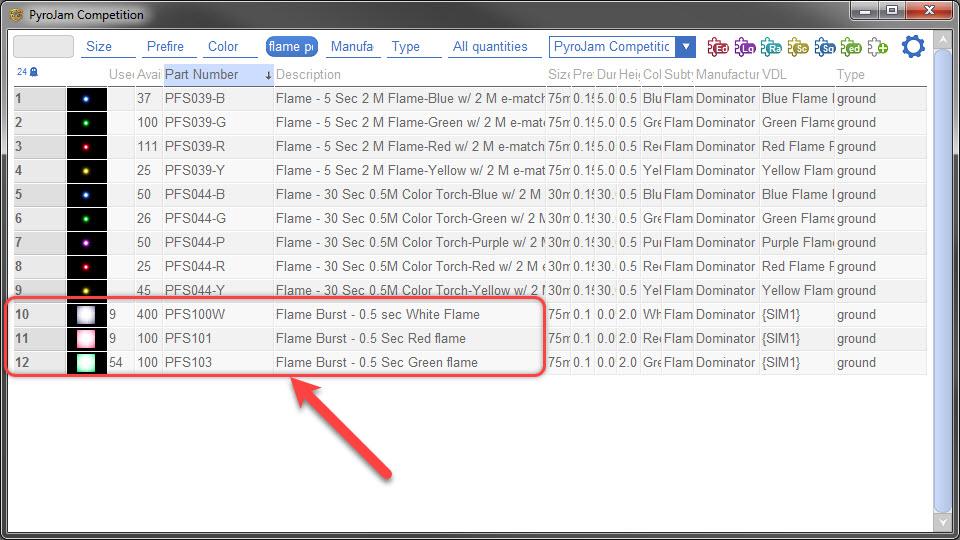Screen dimensions: 960x540
Task: Open the All quantities filter
Action: pos(490,47)
